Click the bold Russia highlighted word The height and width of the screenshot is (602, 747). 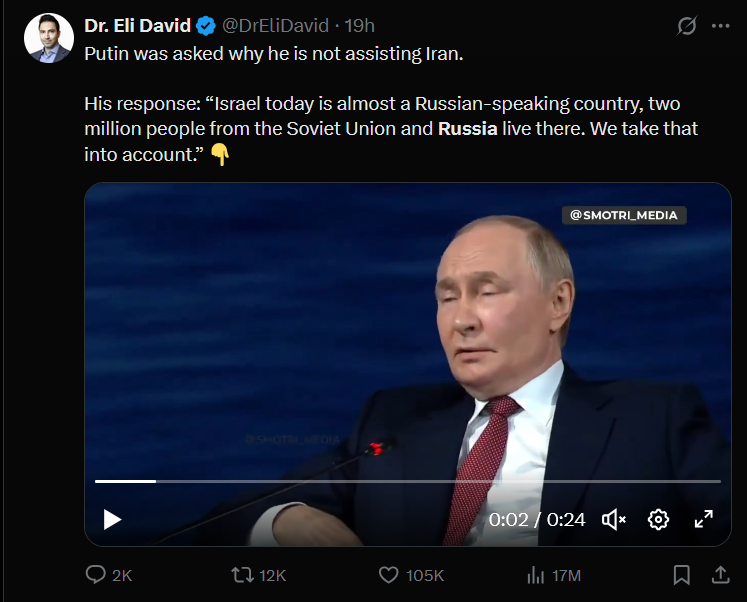point(467,129)
